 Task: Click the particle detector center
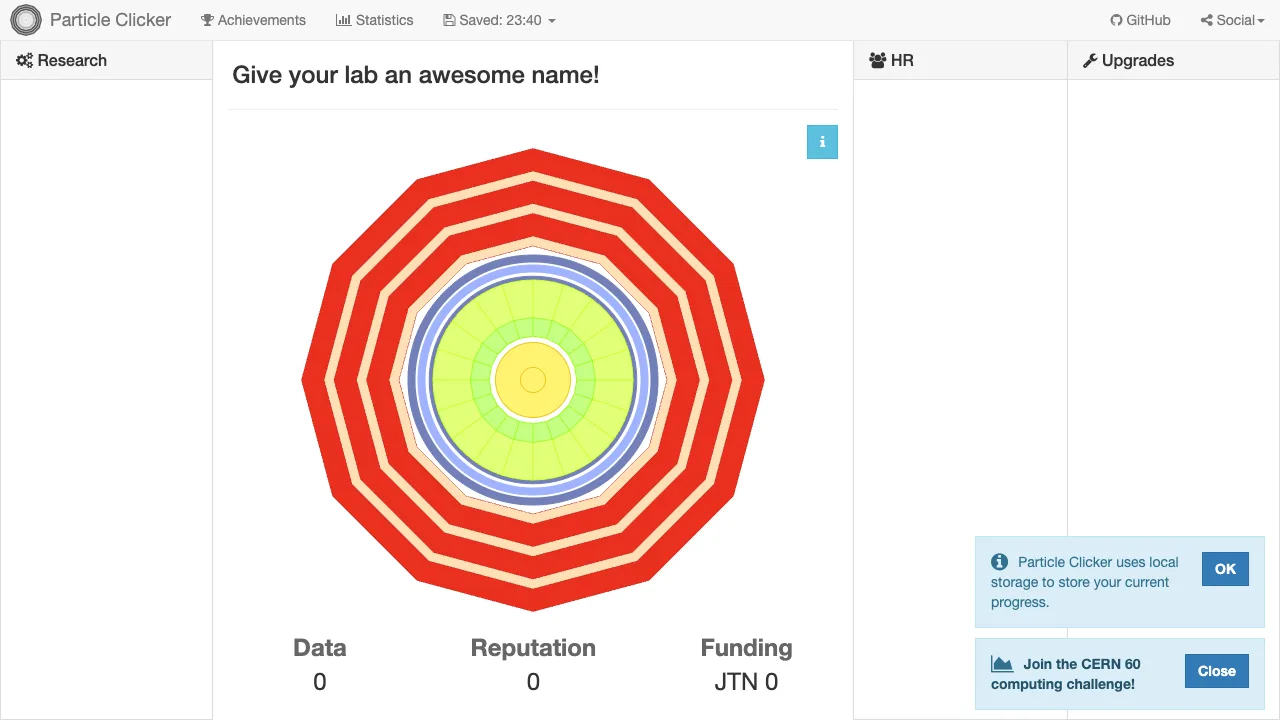pyautogui.click(x=533, y=380)
